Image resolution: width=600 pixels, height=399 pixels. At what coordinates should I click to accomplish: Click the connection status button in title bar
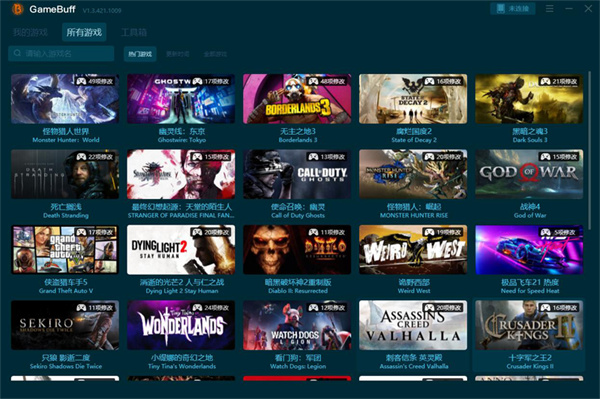point(513,8)
